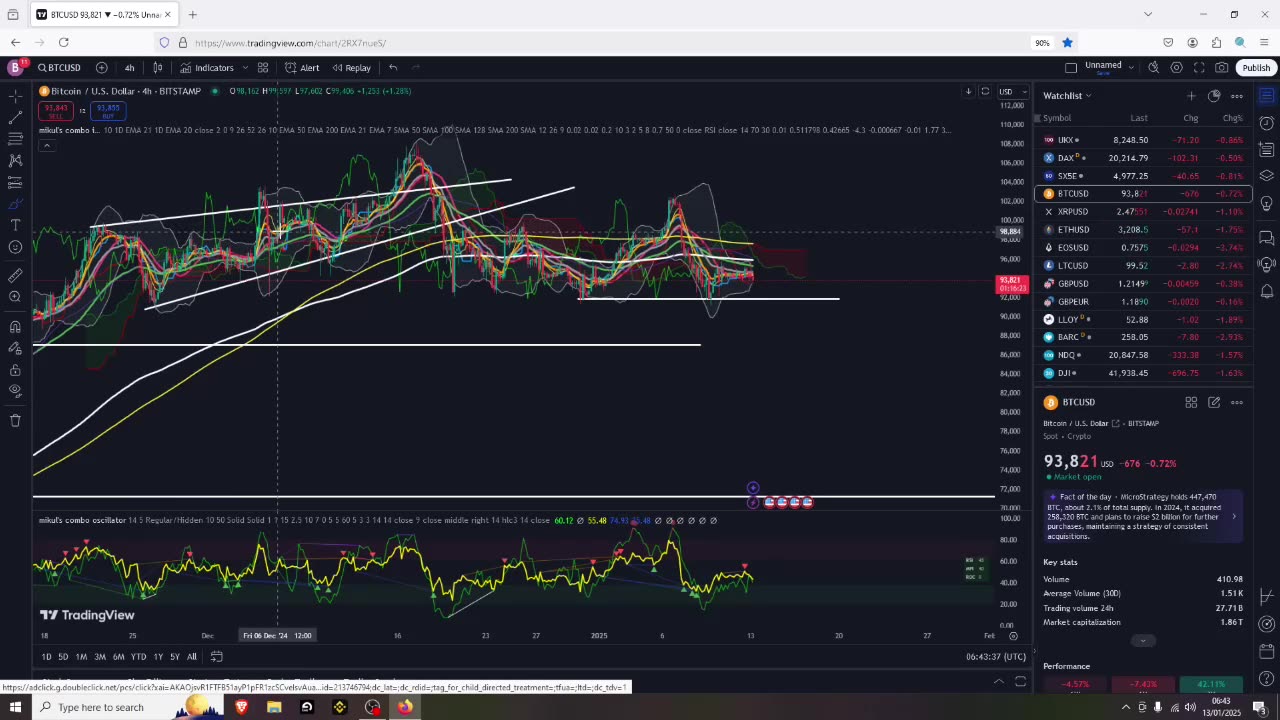Screen dimensions: 1280x720
Task: Open the user profile avatar menu
Action: pos(15,68)
